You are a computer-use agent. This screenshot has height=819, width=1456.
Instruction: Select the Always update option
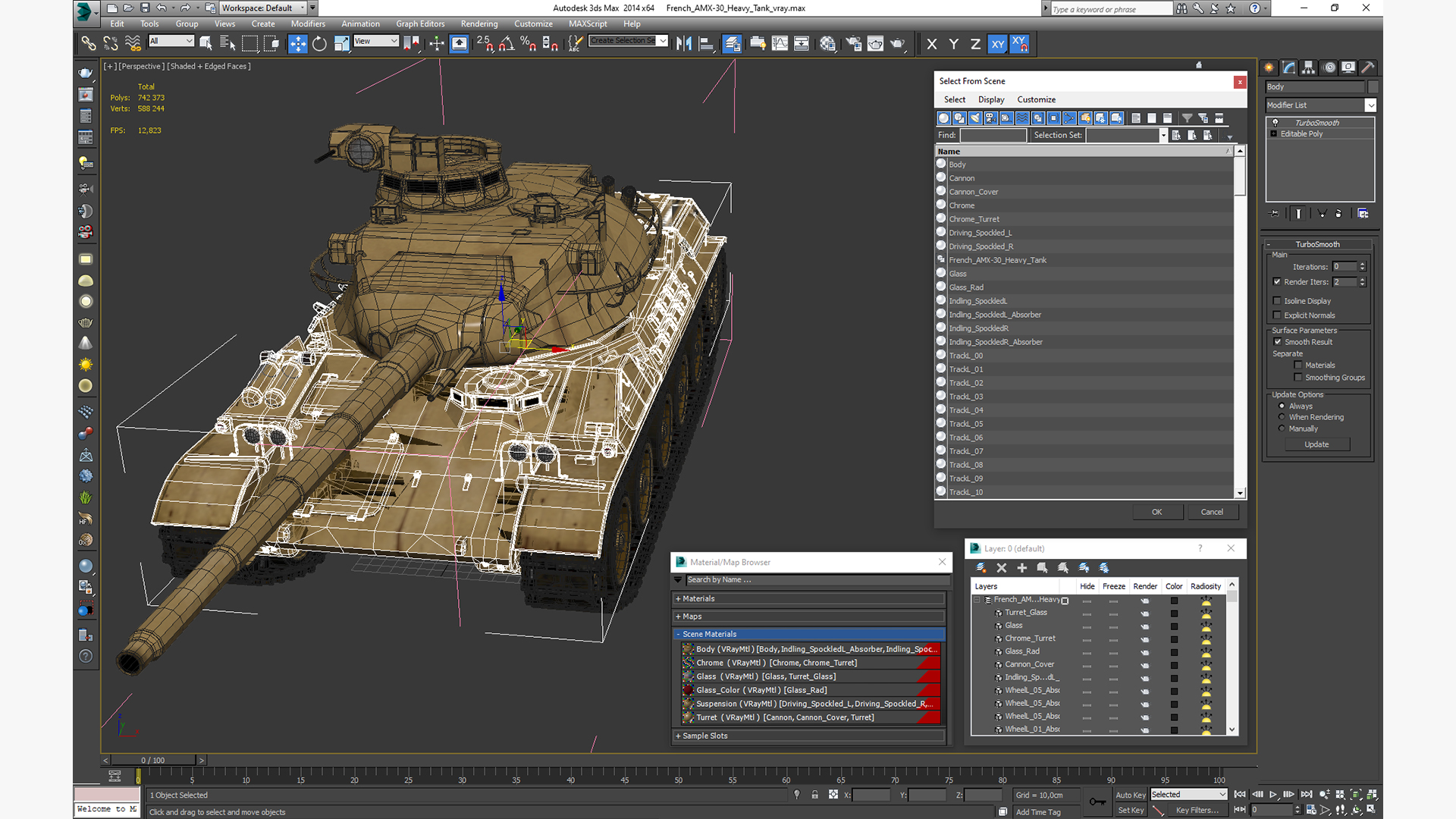(1282, 406)
